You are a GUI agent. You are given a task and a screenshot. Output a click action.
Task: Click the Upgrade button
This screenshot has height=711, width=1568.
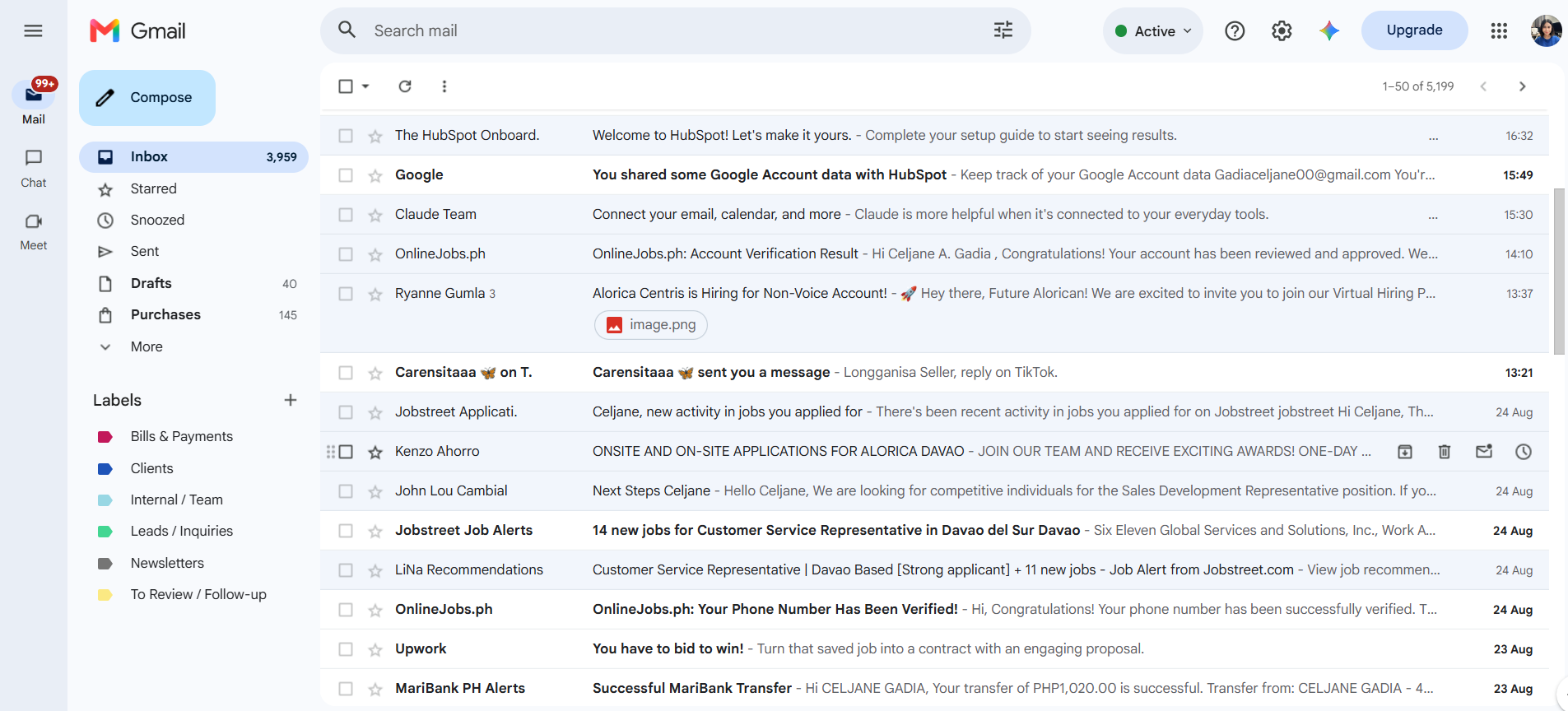coord(1414,30)
